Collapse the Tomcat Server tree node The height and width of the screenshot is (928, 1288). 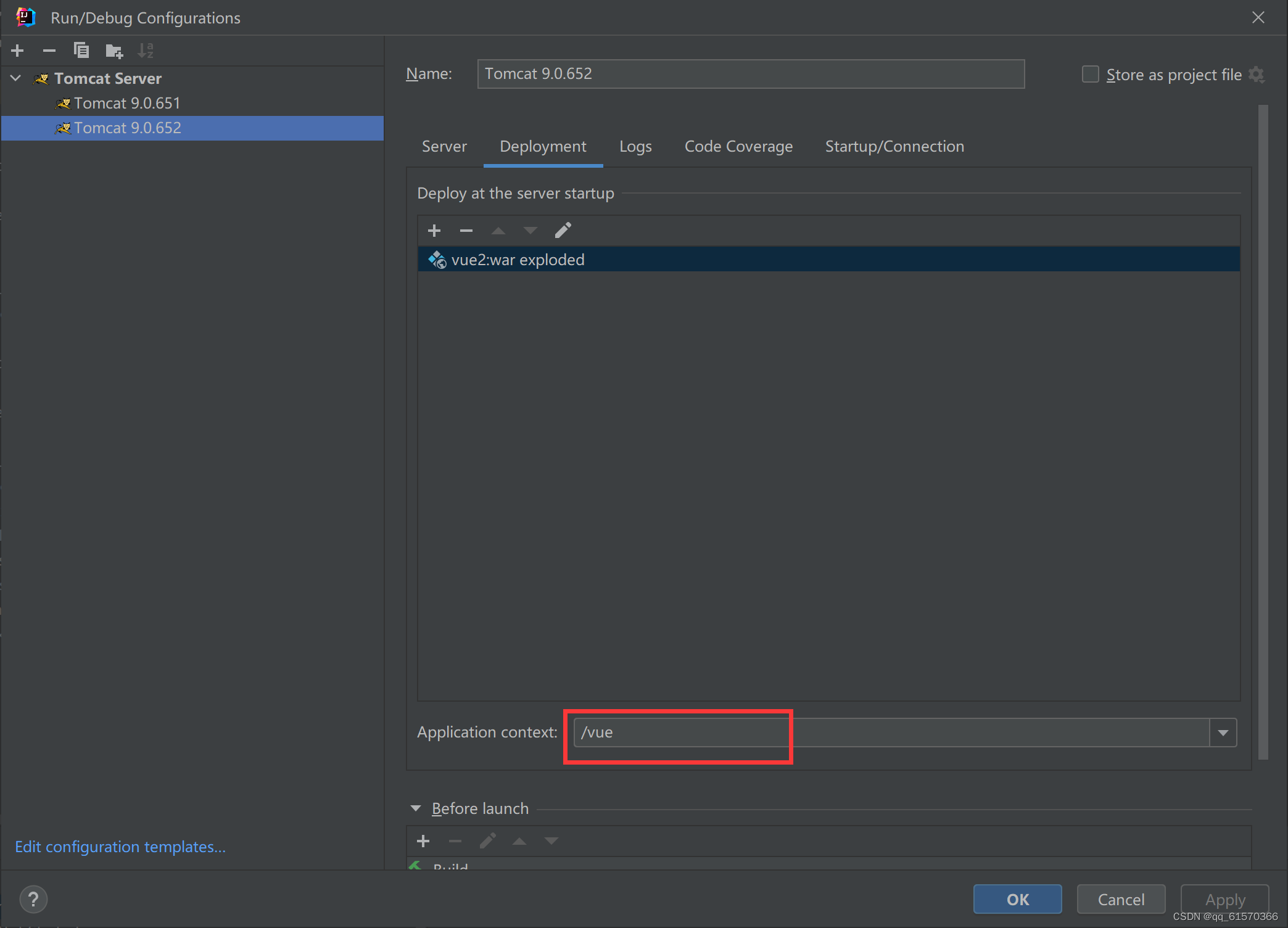(17, 78)
